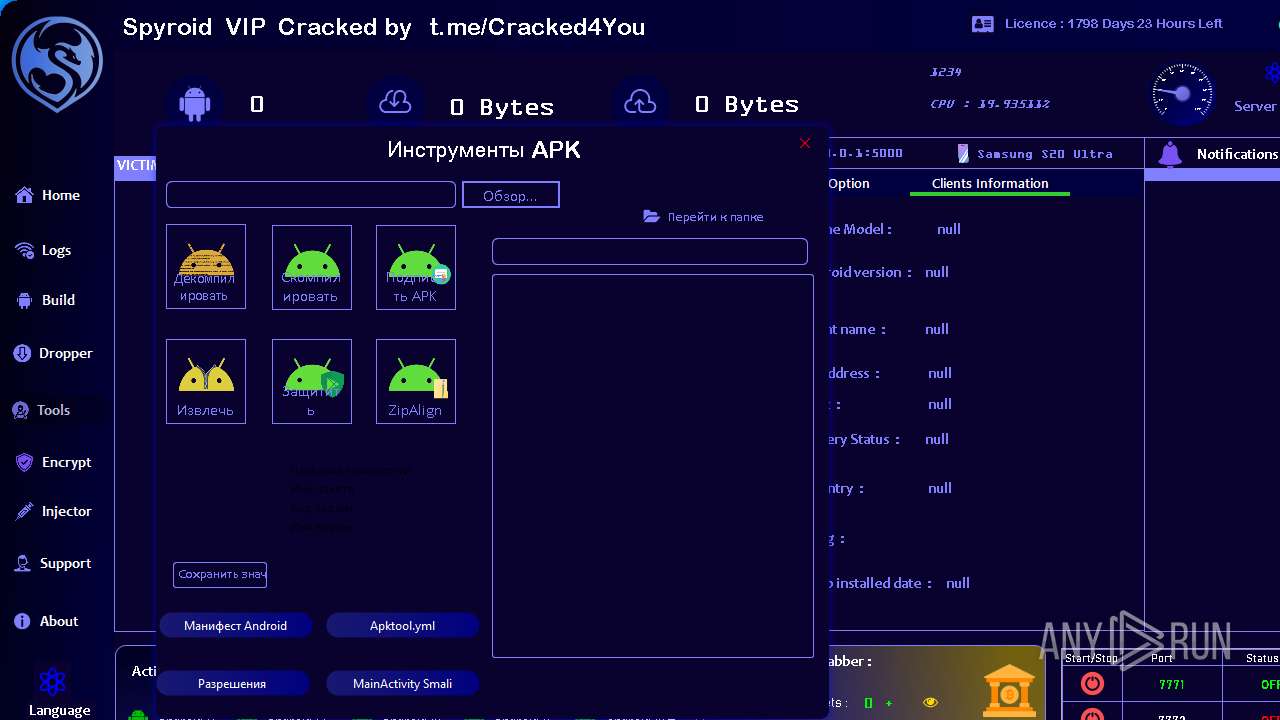The image size is (1280, 720).
Task: Open the Language selector atom icon
Action: coord(52,682)
